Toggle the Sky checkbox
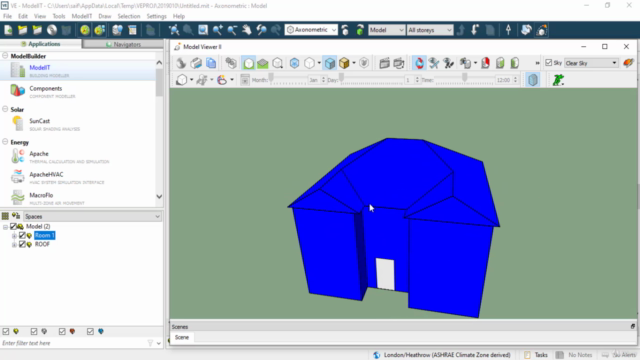 tap(549, 63)
